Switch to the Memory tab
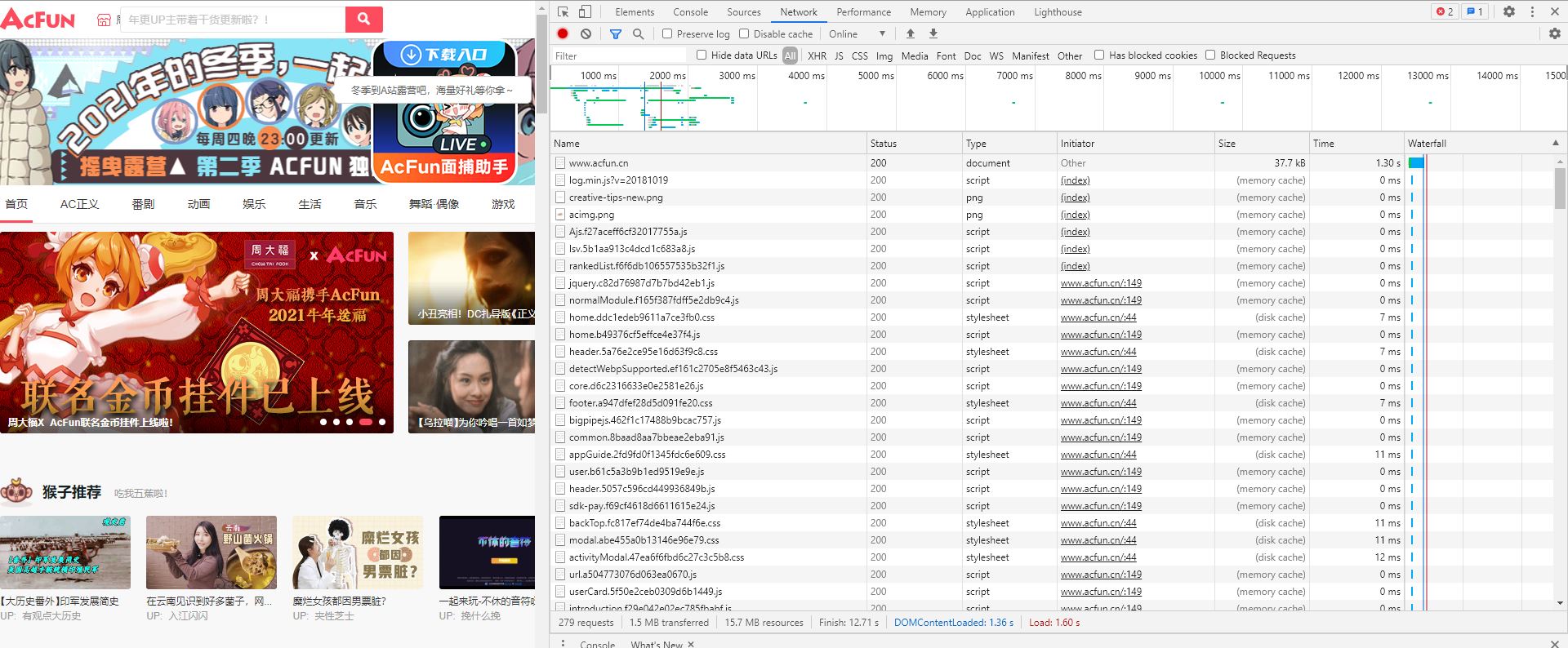 pyautogui.click(x=928, y=11)
